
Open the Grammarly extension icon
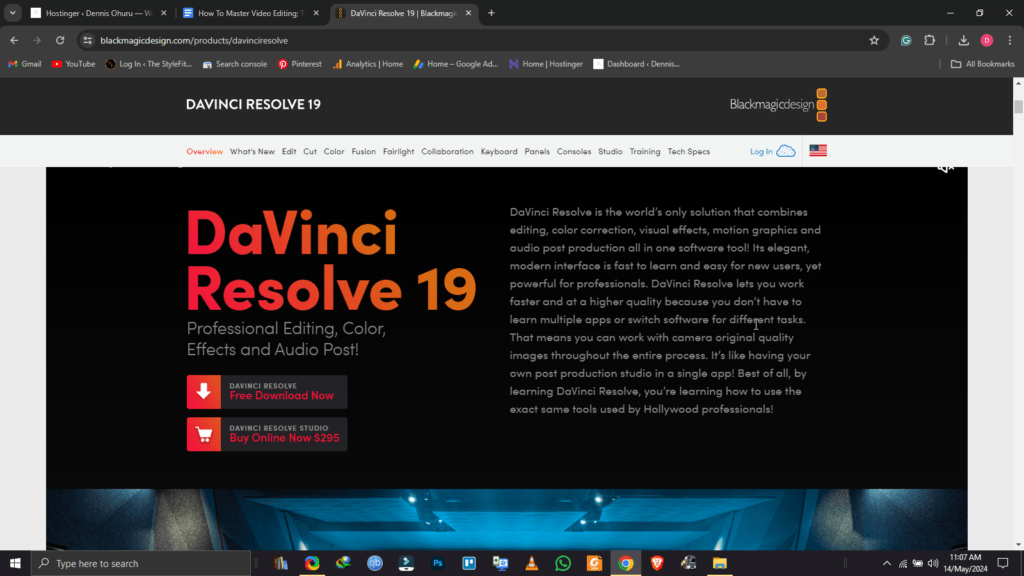click(906, 40)
